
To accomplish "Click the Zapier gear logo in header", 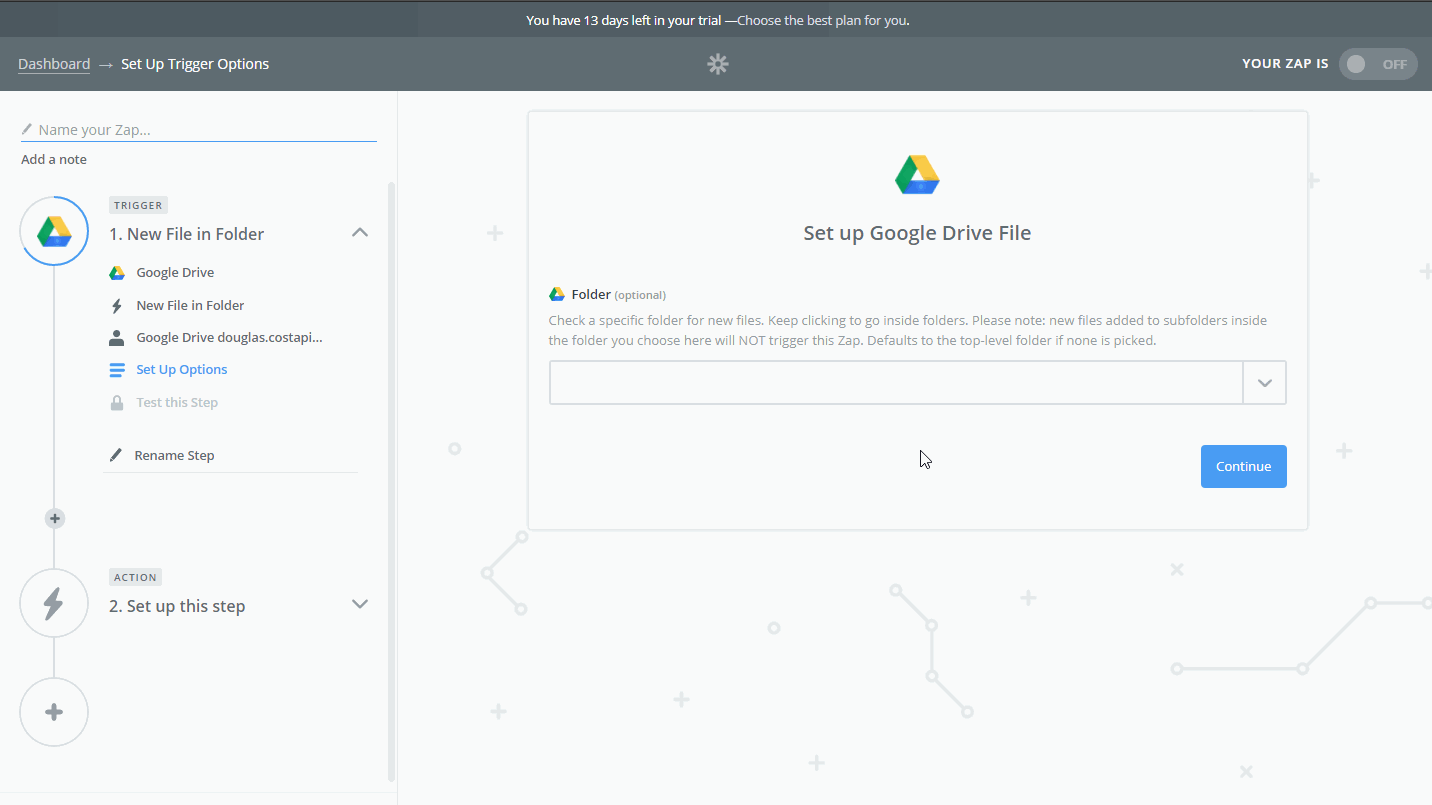I will [x=718, y=64].
